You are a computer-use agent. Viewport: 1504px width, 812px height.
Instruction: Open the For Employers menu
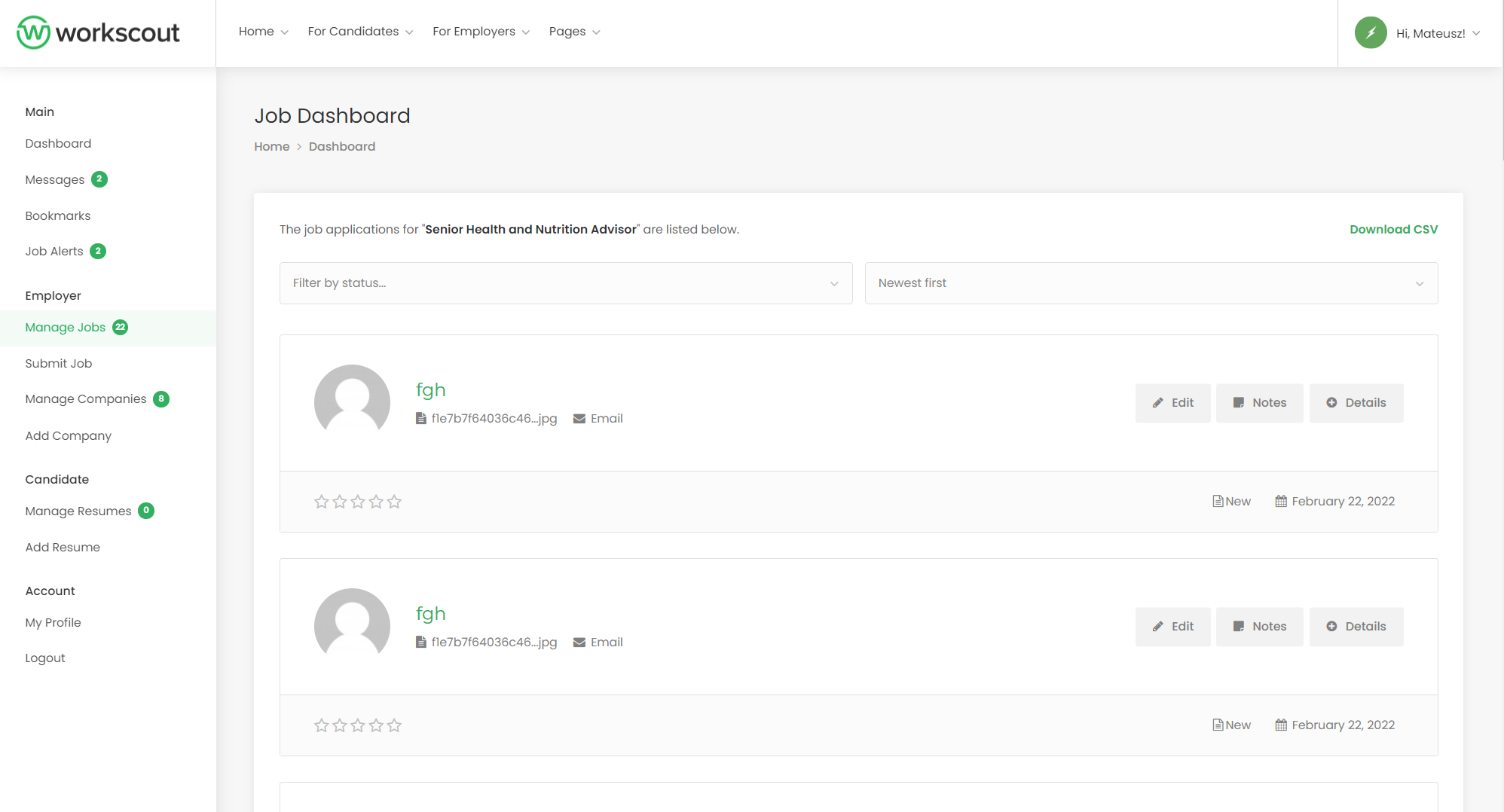pyautogui.click(x=480, y=32)
